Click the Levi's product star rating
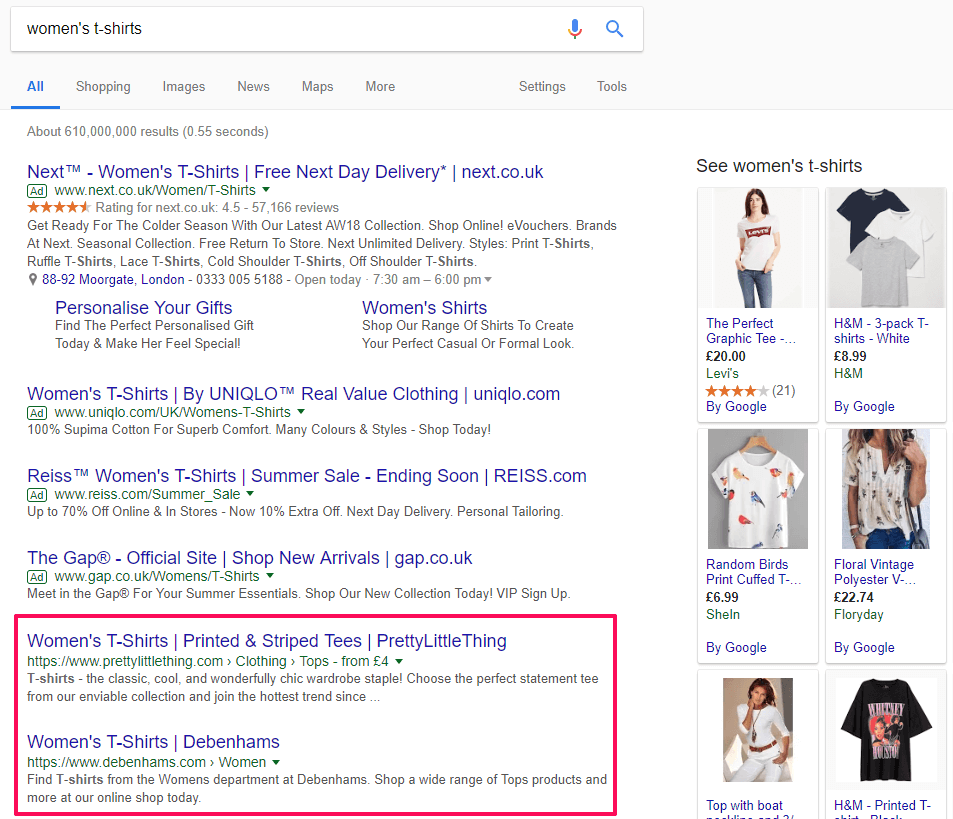The width and height of the screenshot is (953, 819). pyautogui.click(x=737, y=391)
